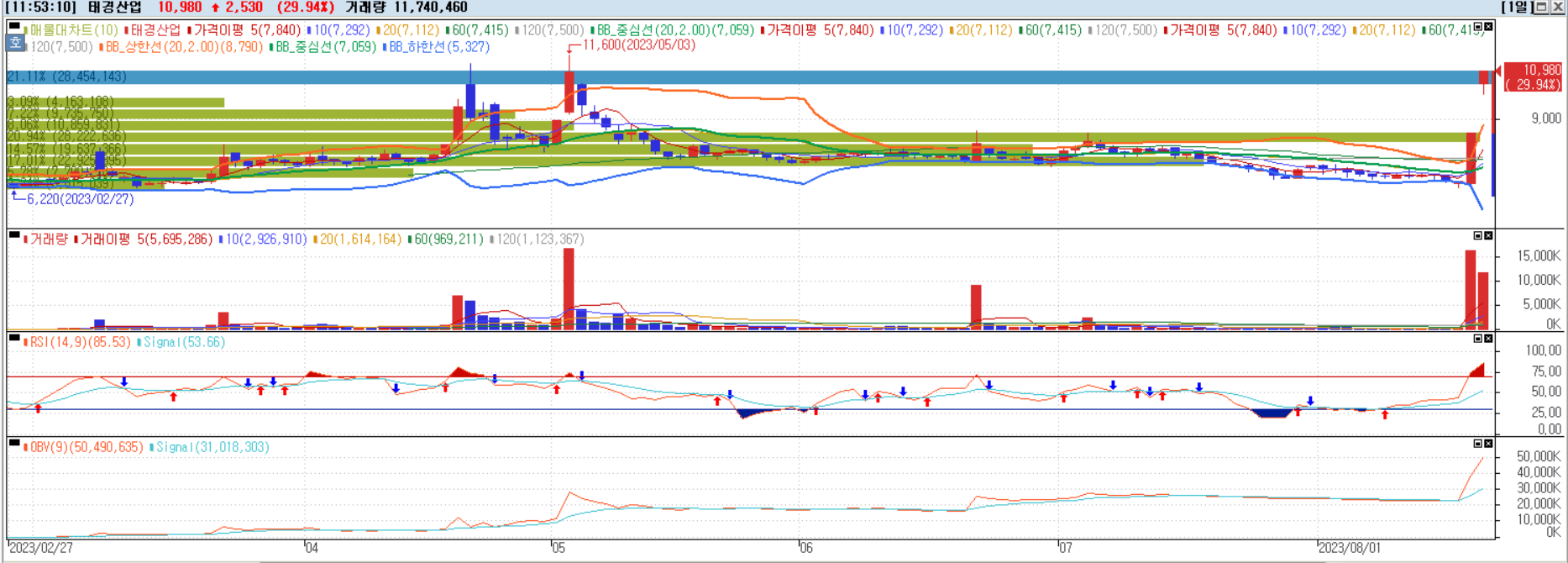Open OBV pane menu black box icon
The image size is (1568, 563).
click(x=14, y=443)
